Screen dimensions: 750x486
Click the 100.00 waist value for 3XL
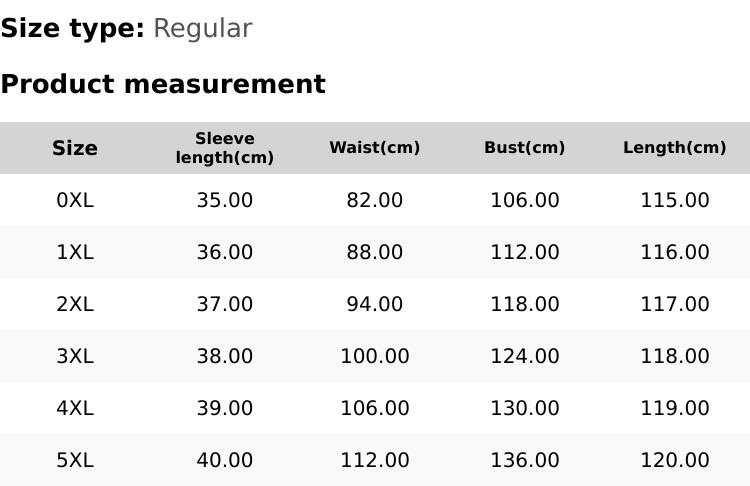pos(375,356)
